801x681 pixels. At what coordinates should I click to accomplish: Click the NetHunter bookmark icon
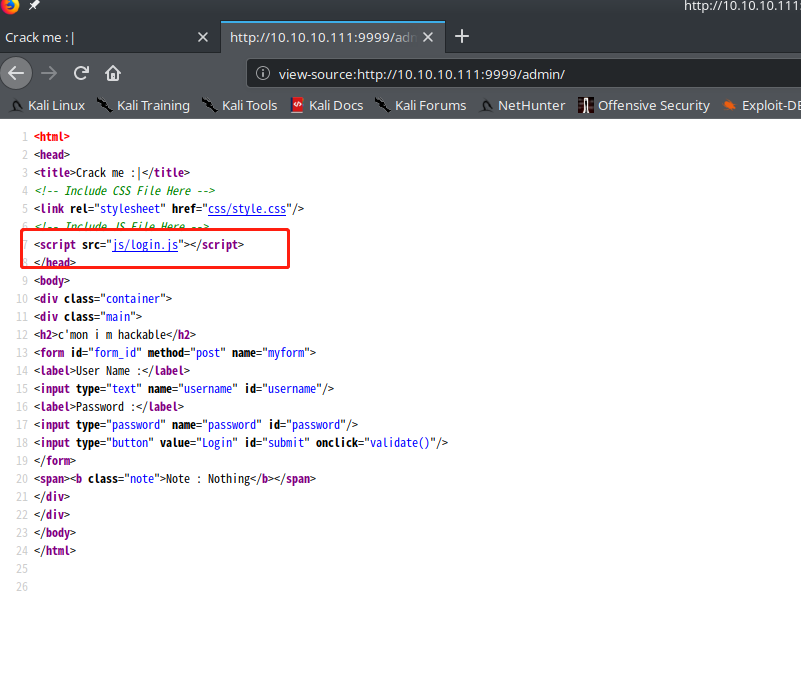pyautogui.click(x=486, y=106)
